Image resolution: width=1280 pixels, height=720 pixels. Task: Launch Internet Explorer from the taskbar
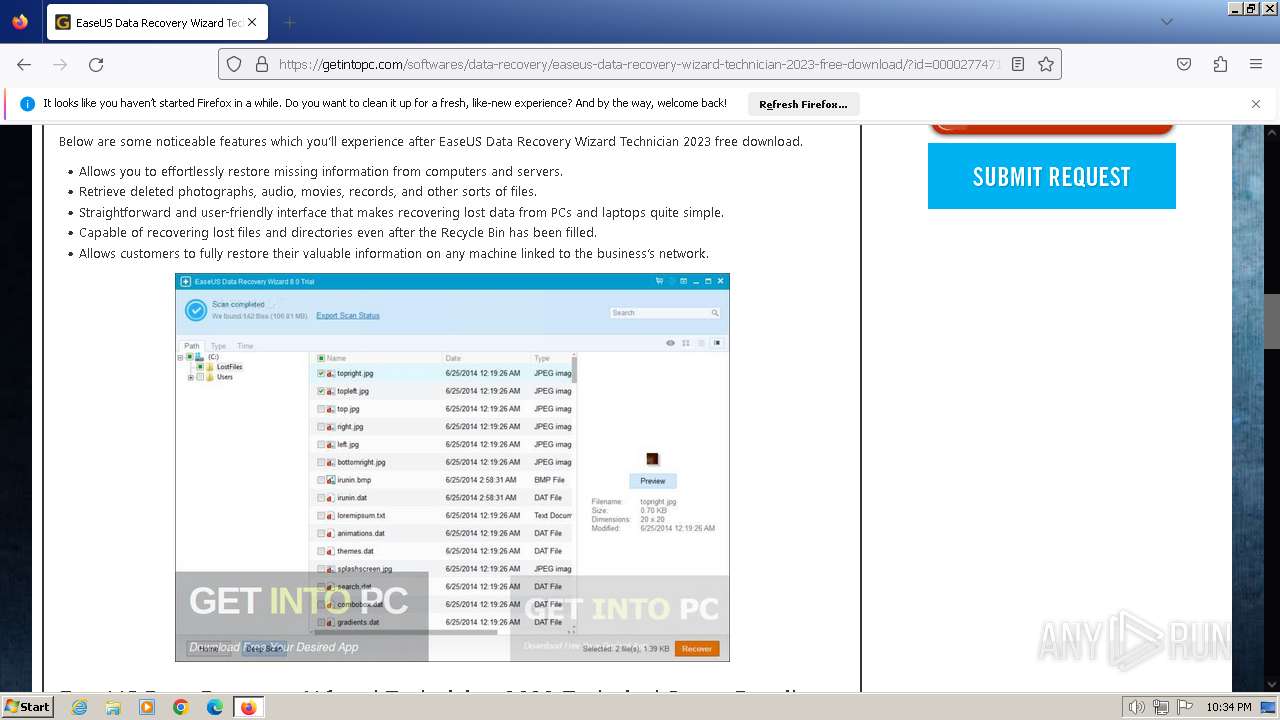coord(79,707)
